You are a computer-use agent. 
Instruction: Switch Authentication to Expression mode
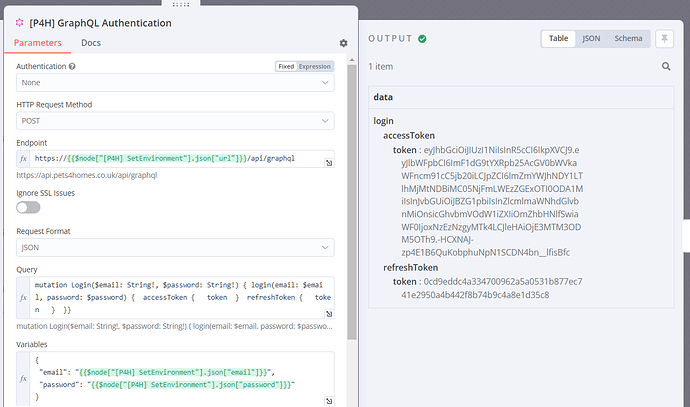coord(315,66)
